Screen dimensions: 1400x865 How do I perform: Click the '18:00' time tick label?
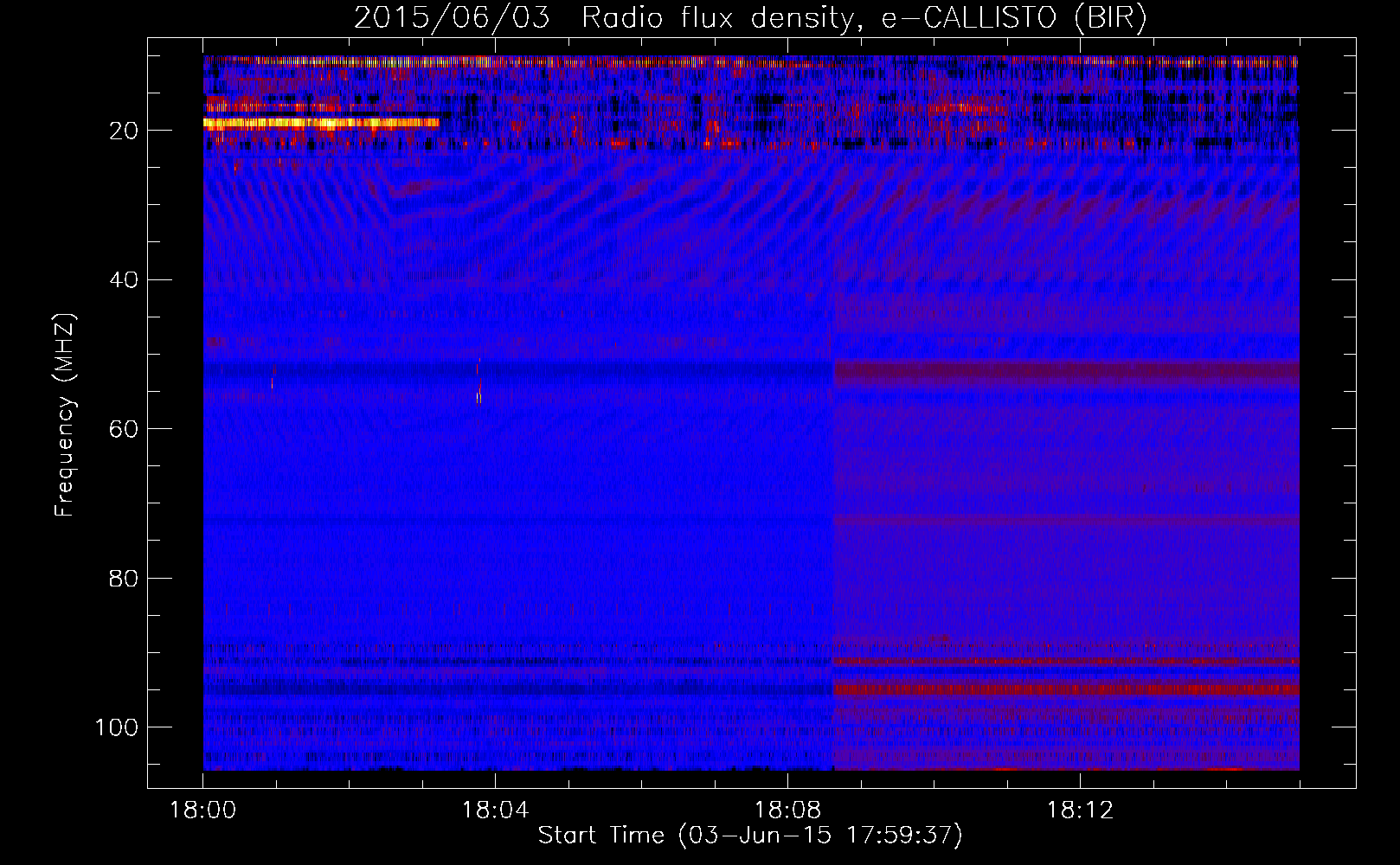tap(202, 810)
